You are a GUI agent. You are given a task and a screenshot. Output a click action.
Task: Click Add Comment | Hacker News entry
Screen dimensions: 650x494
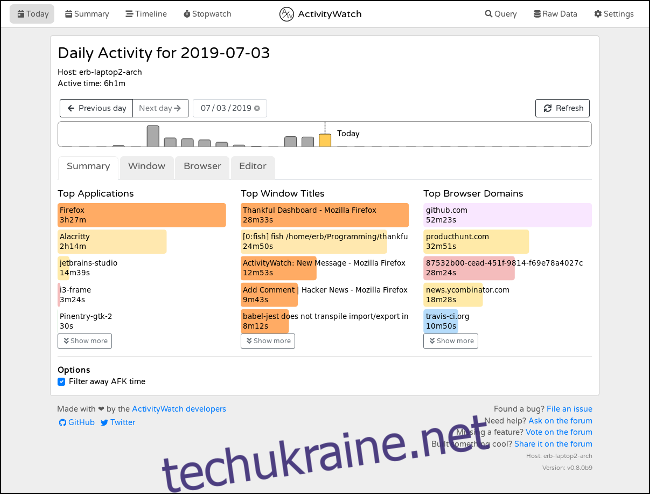click(x=325, y=295)
